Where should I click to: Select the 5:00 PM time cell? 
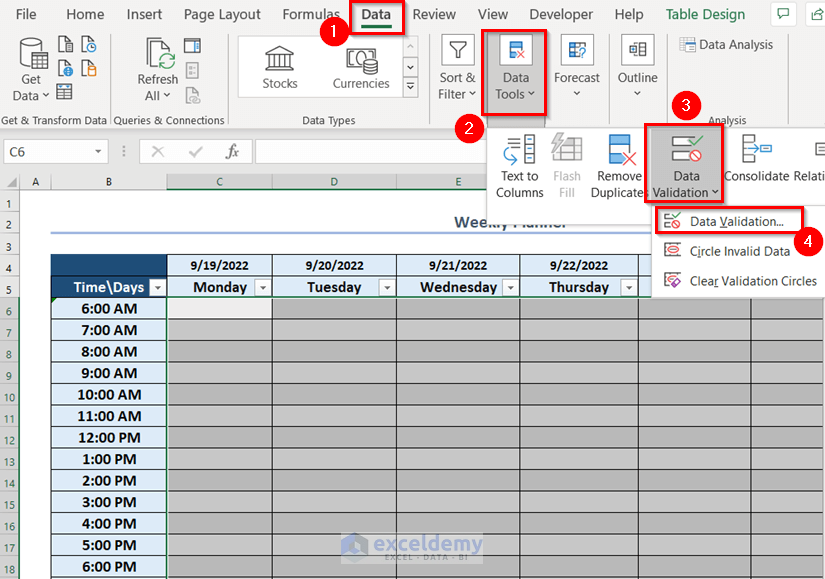(x=109, y=545)
